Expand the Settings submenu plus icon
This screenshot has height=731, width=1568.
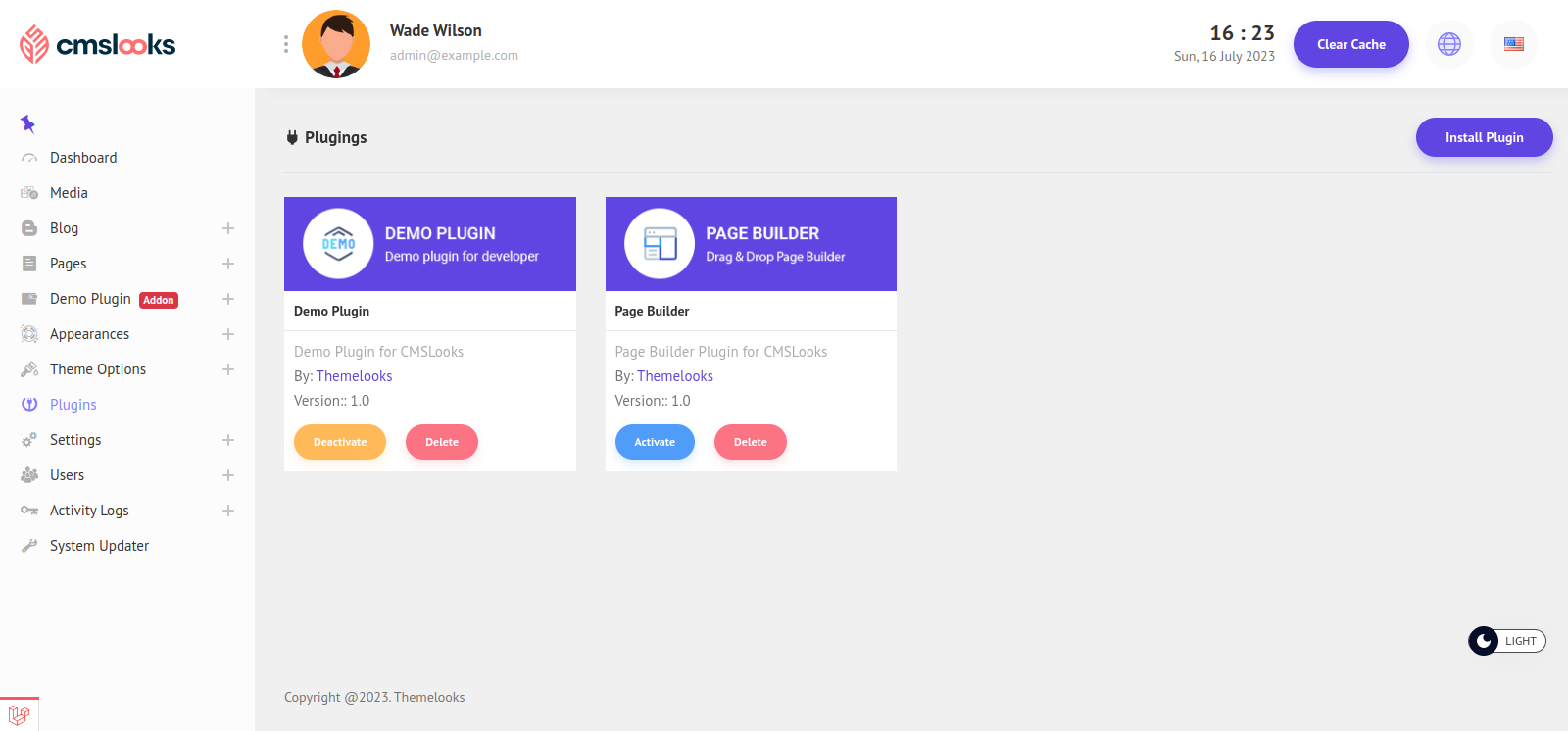(x=228, y=440)
